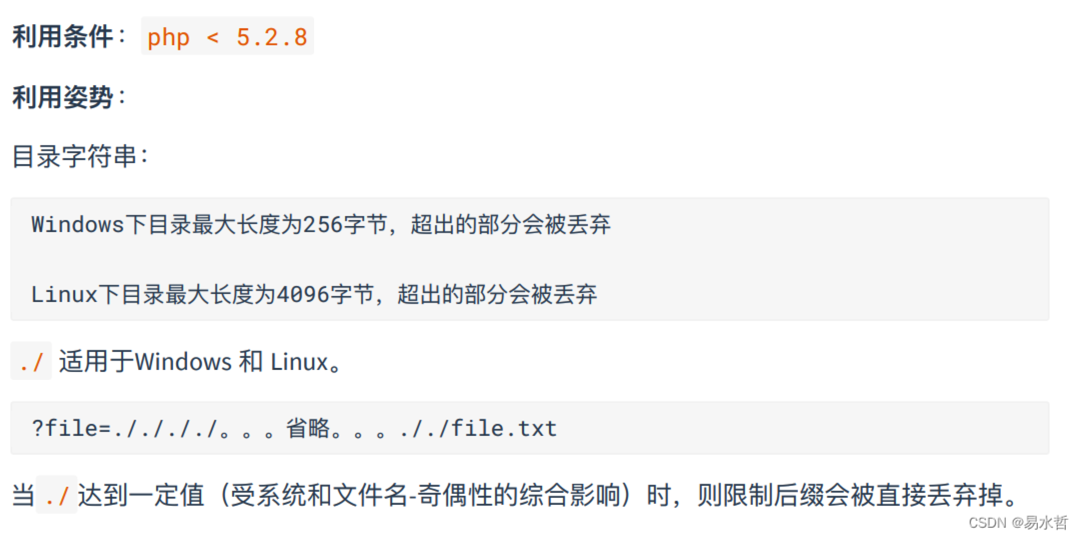Click the inline code 'php < 5.2.8'
The height and width of the screenshot is (540, 1084).
(x=227, y=37)
